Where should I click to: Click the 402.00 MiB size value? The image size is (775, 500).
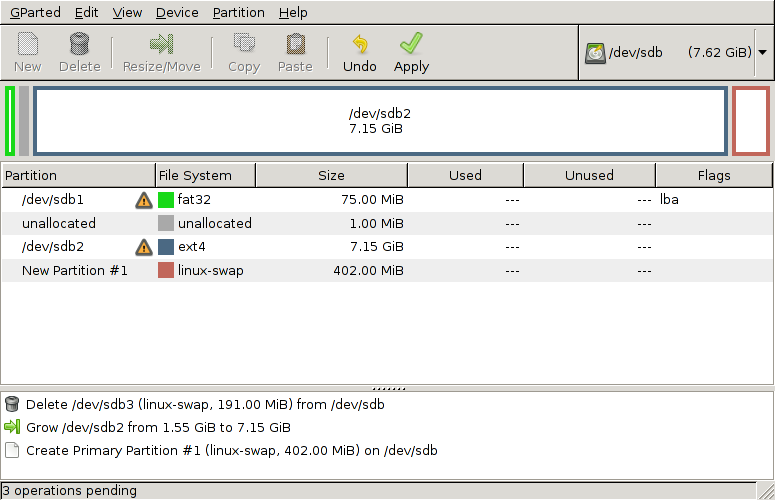click(368, 270)
